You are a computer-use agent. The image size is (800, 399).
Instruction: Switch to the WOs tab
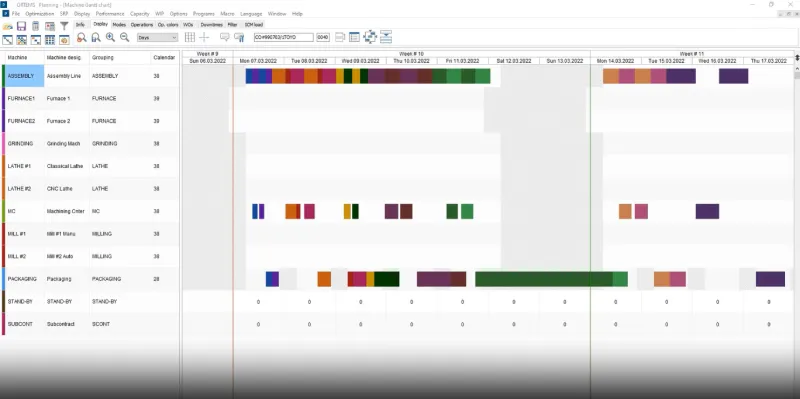point(188,24)
